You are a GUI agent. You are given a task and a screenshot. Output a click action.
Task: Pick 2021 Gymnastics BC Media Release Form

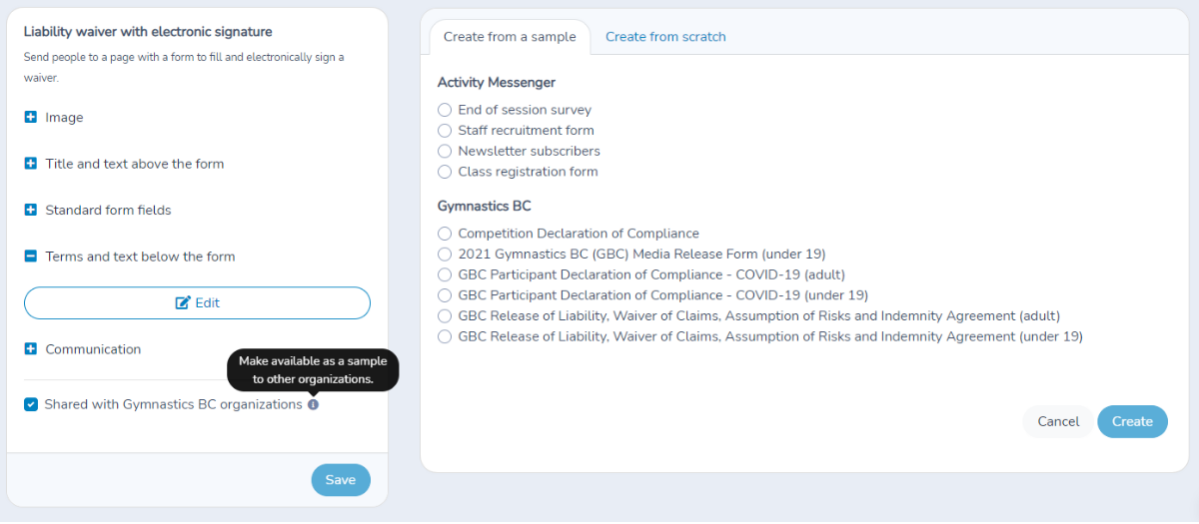click(444, 254)
